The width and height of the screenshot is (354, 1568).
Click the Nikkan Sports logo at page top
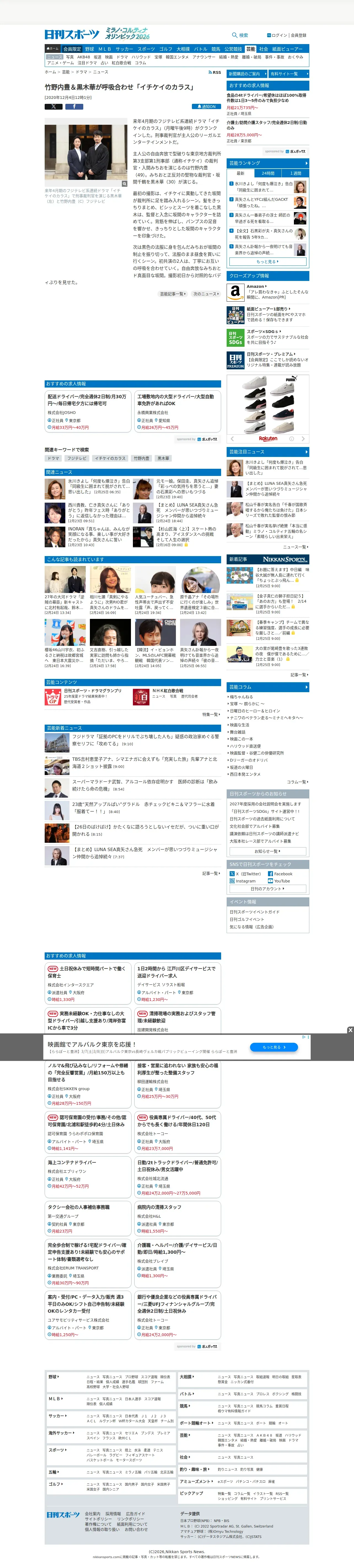click(72, 34)
